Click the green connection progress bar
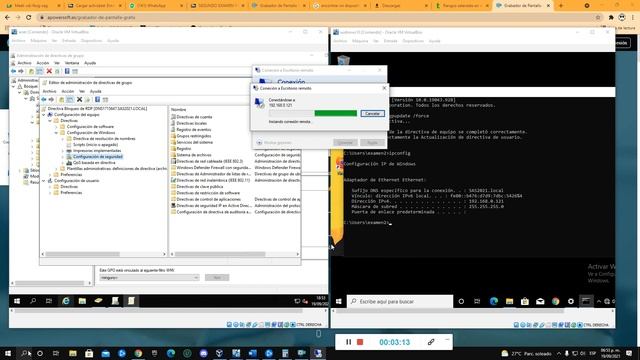This screenshot has height=360, width=640. [336, 113]
